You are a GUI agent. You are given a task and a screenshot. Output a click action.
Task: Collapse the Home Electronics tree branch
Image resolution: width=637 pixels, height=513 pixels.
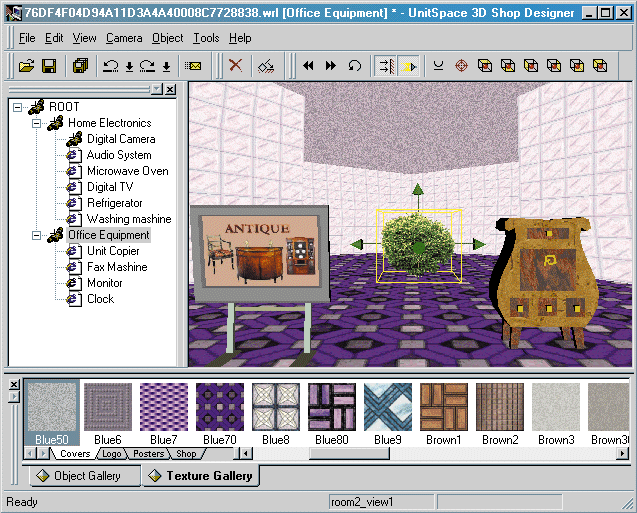point(36,123)
